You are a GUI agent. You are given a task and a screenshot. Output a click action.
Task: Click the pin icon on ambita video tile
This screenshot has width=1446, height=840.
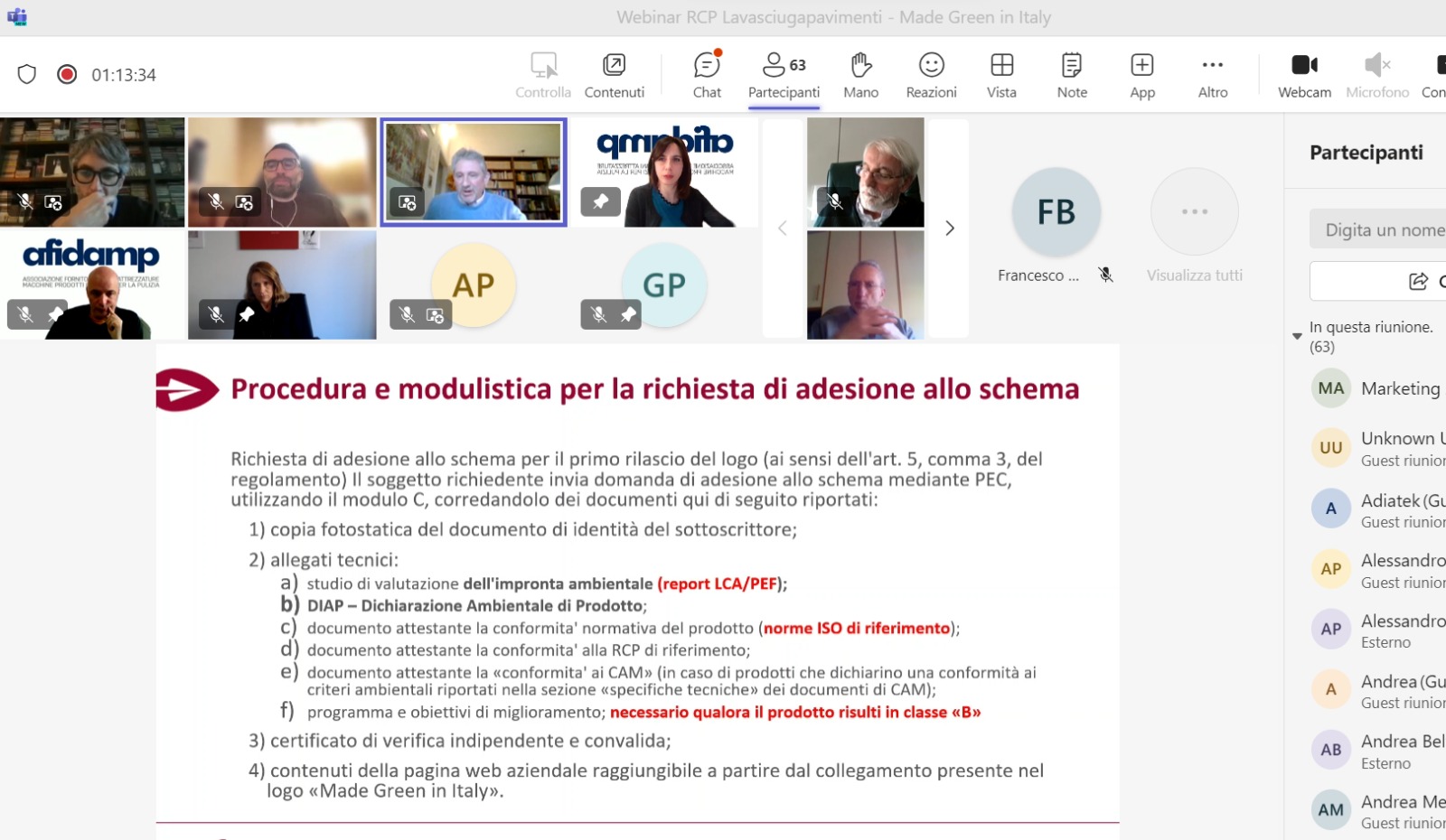tap(601, 202)
